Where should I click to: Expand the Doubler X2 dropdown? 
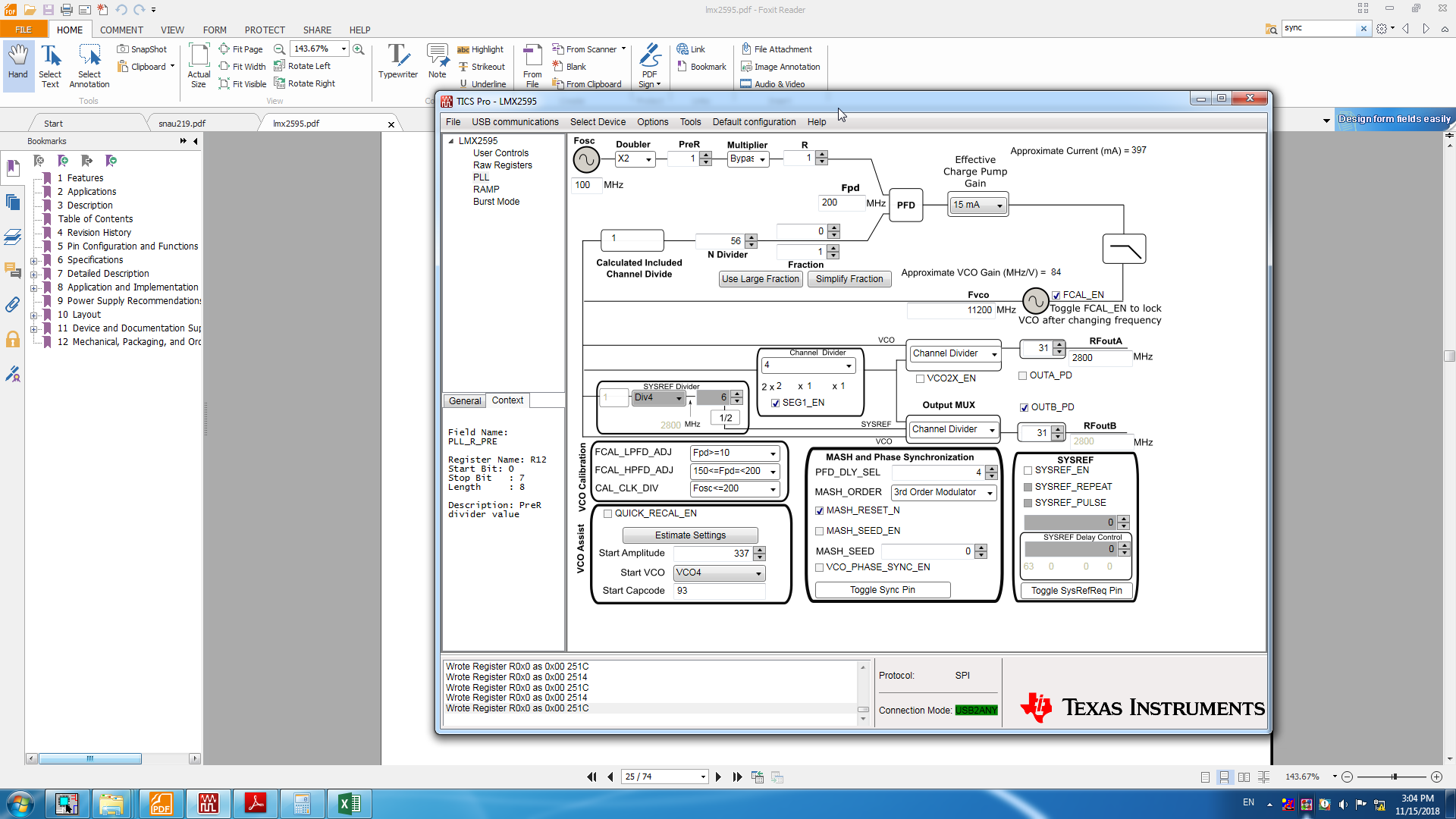pyautogui.click(x=648, y=159)
